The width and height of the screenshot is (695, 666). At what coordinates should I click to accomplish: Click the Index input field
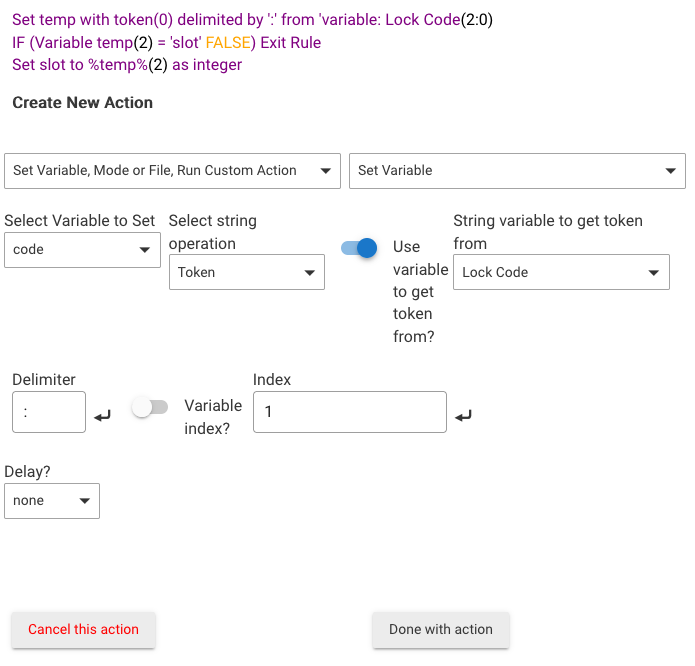coord(350,412)
